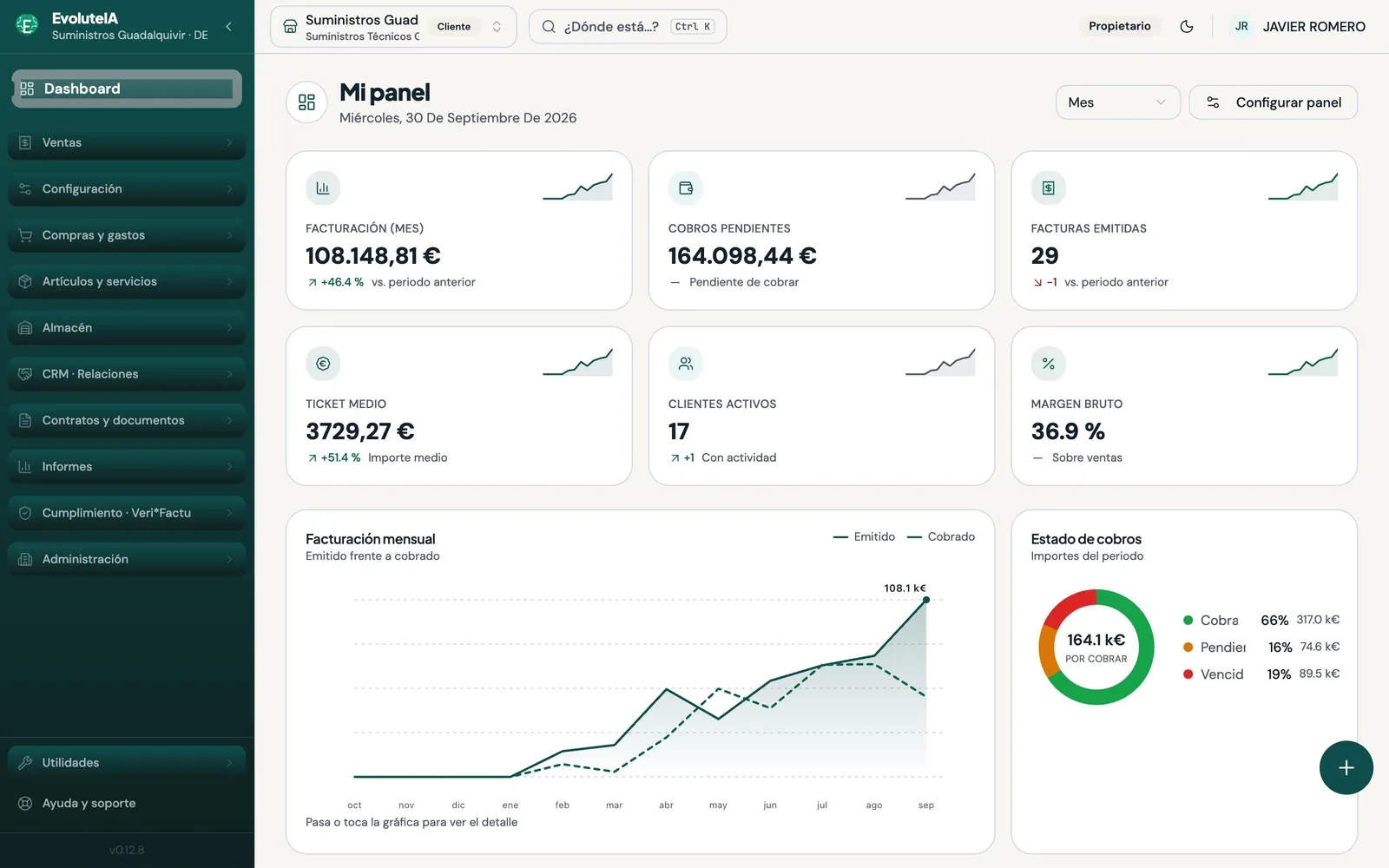The width and height of the screenshot is (1389, 868).
Task: Open Artículos y servicios menu item
Action: point(127,281)
